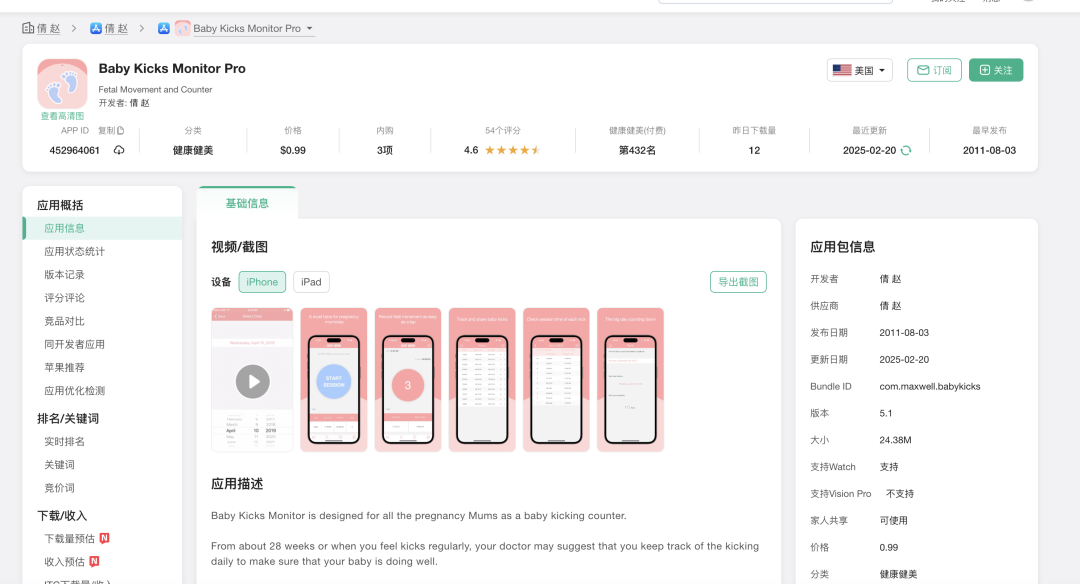Click the 3项 in-app purchases value
This screenshot has height=584, width=1080.
pos(384,150)
